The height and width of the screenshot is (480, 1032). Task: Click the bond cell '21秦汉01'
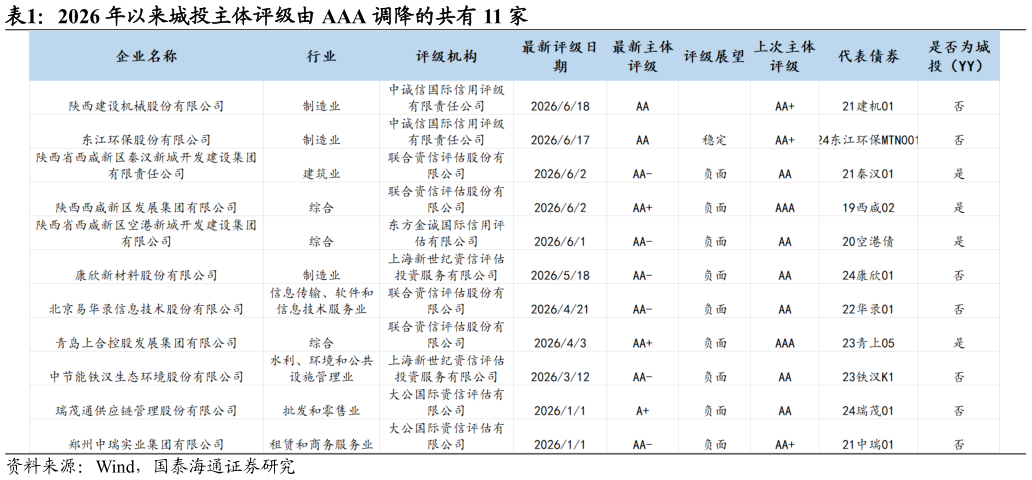click(x=868, y=174)
